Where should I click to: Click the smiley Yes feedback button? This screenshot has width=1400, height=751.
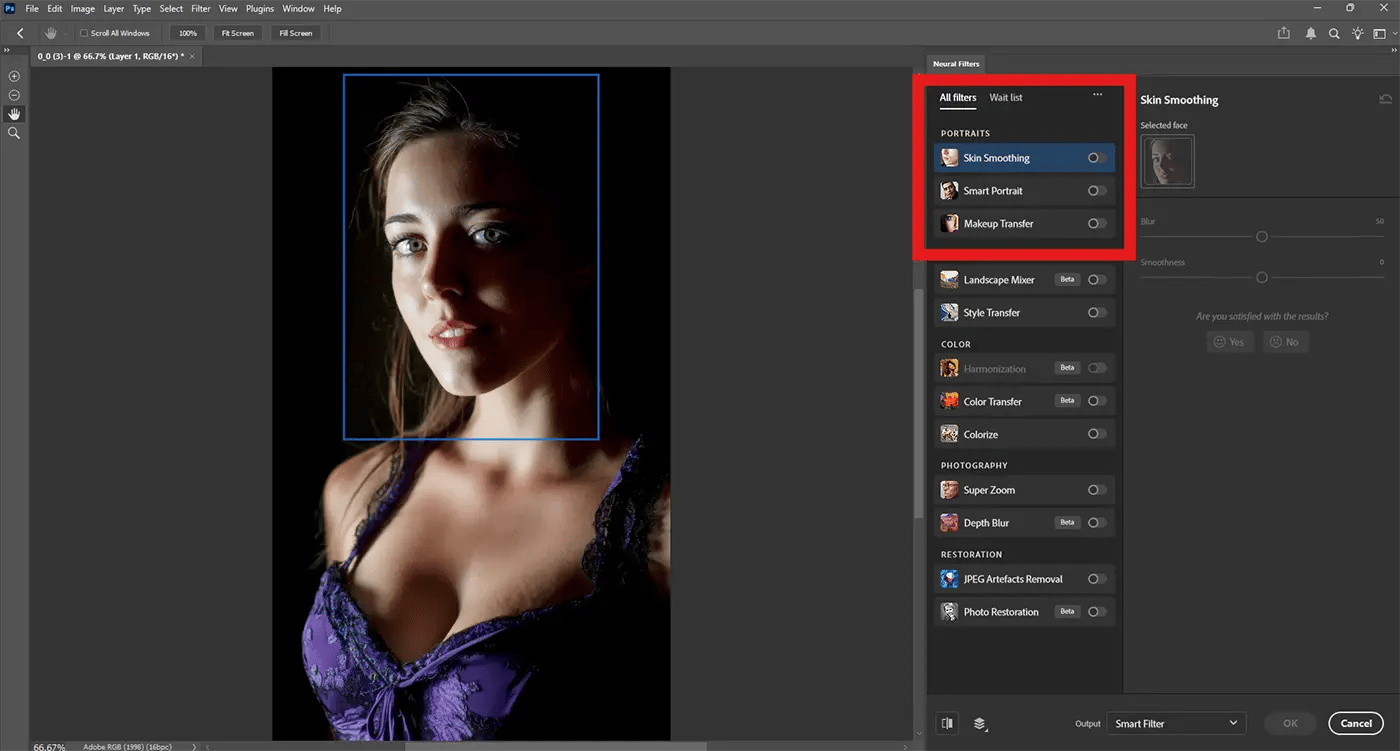(1229, 342)
